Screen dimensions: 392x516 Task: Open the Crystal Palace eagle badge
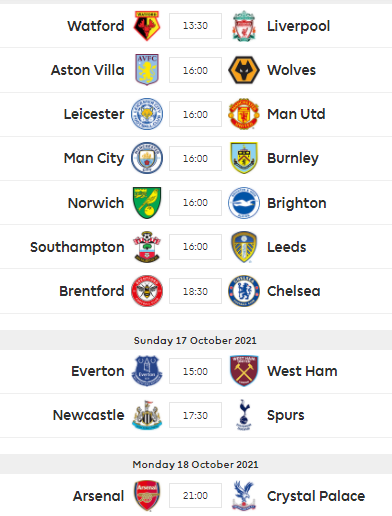[x=244, y=496]
